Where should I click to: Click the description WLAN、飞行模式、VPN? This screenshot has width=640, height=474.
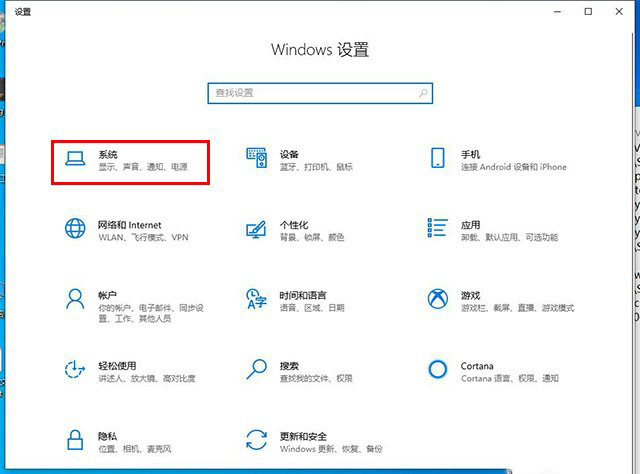pos(143,237)
